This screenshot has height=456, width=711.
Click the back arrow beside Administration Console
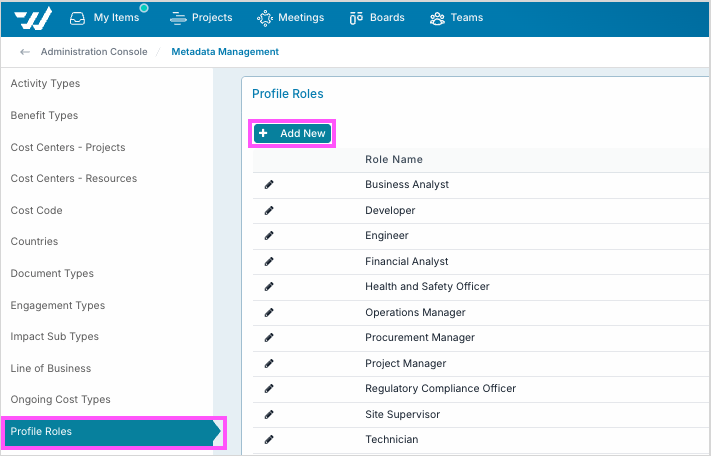coord(25,52)
